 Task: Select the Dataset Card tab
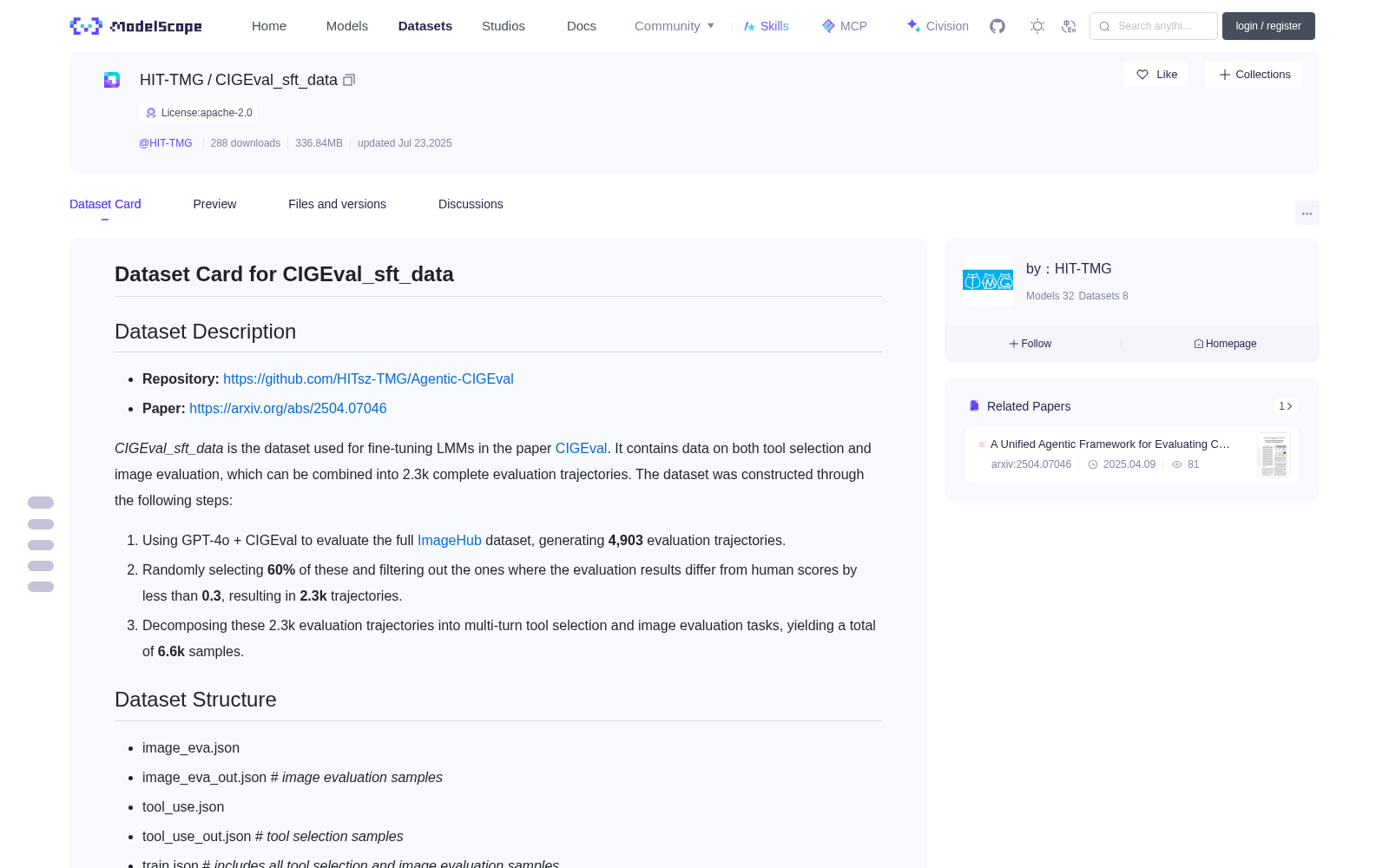tap(105, 204)
